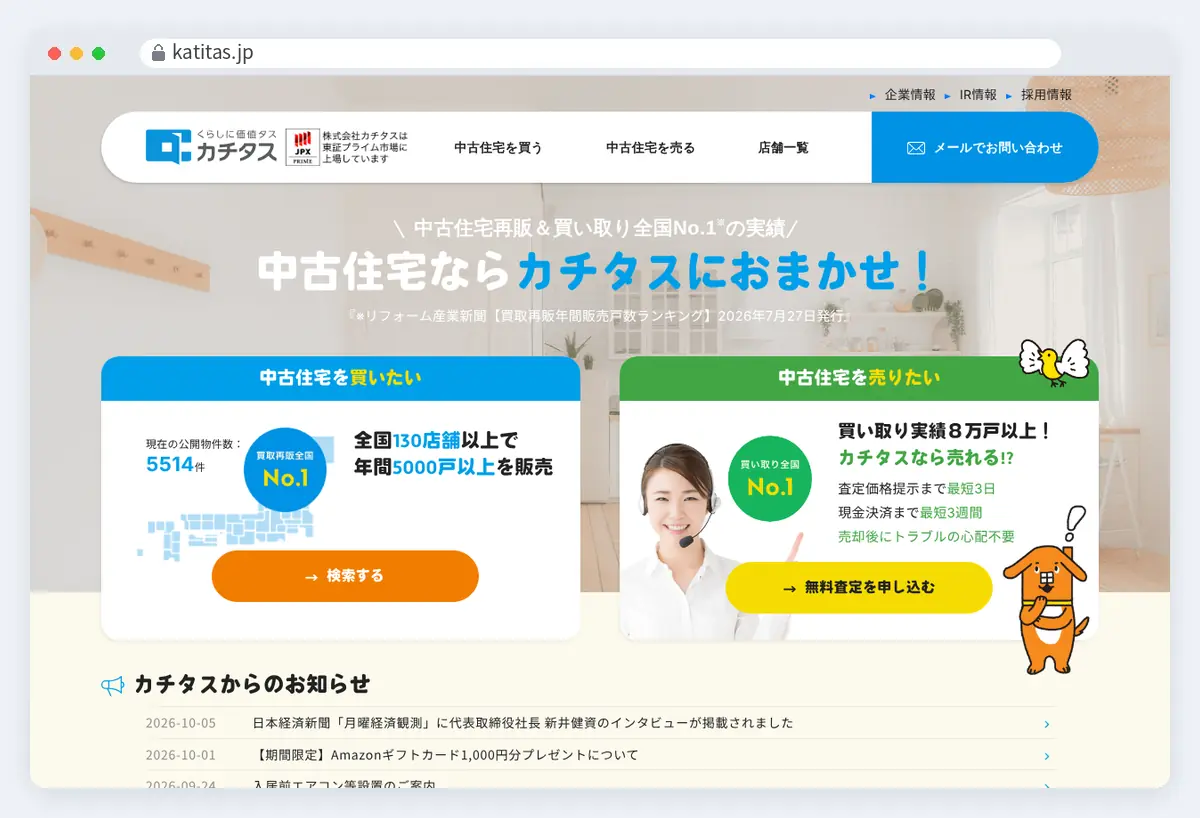This screenshot has height=818, width=1200.
Task: Click the 東証プライム市場 listing text
Action: pos(365,147)
